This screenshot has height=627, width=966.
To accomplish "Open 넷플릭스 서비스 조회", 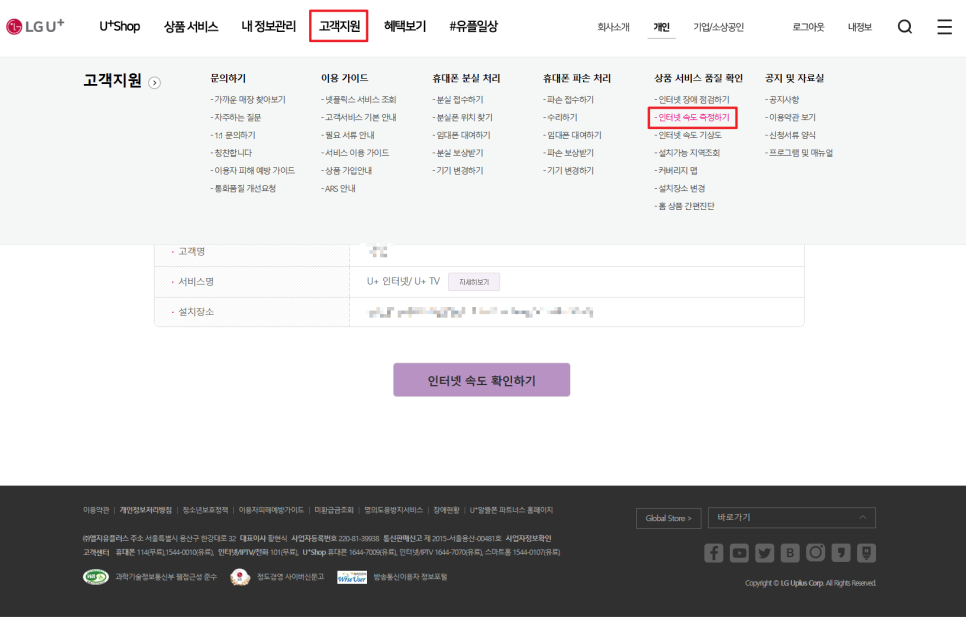I will [359, 100].
